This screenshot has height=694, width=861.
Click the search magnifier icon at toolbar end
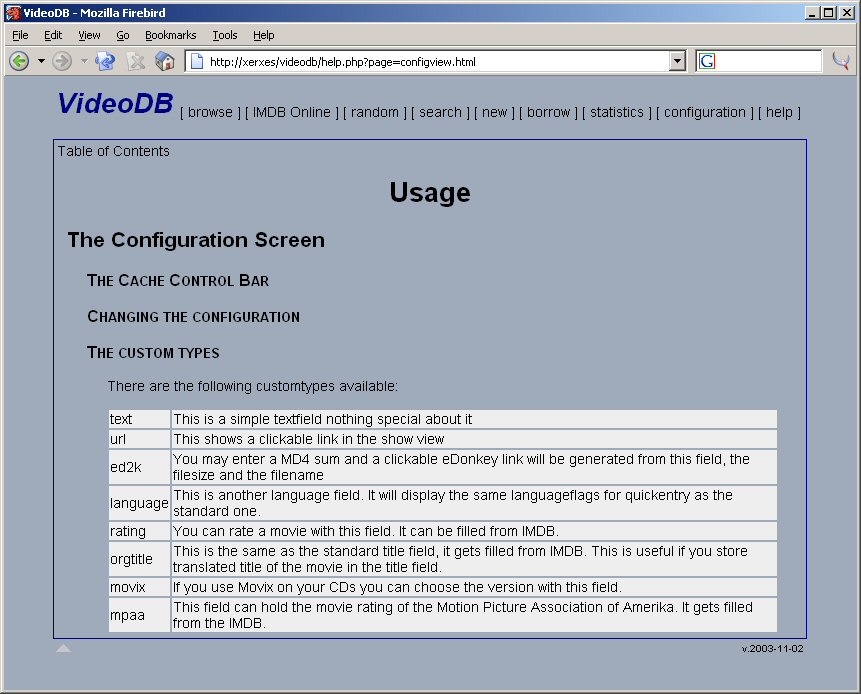pos(841,61)
